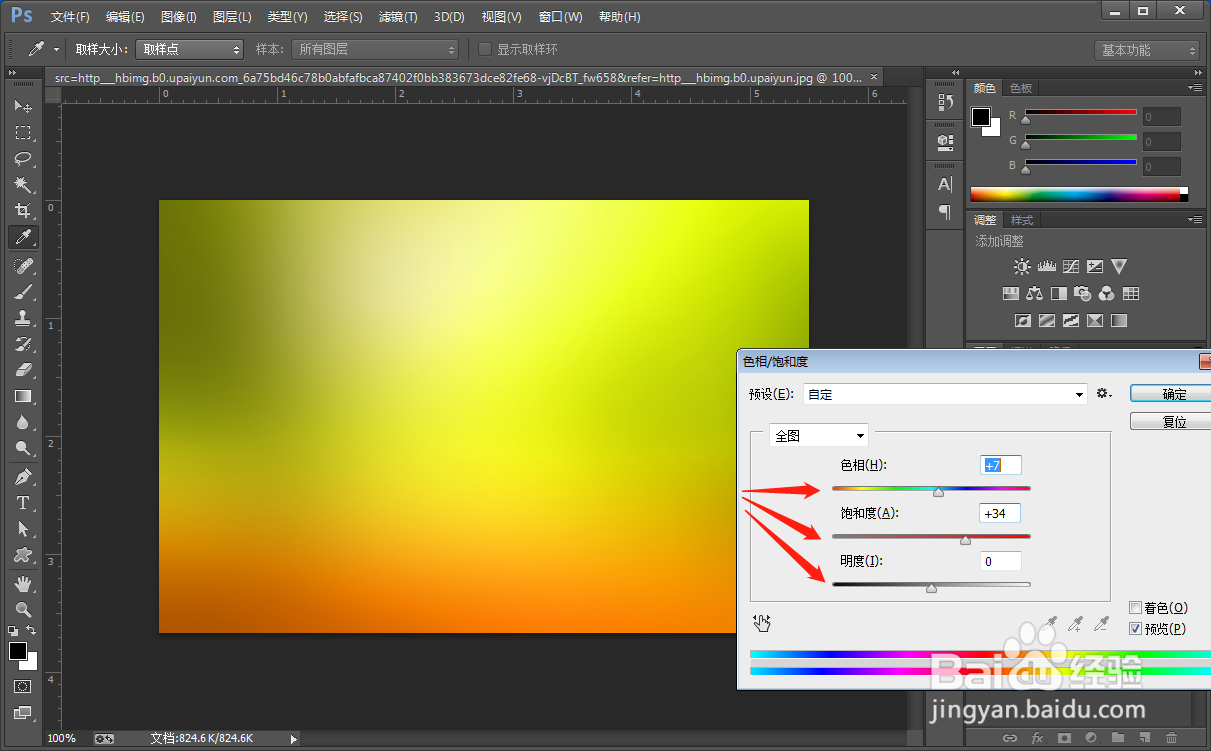
Task: Toggle the 显示取样环 checkbox
Action: click(x=485, y=49)
